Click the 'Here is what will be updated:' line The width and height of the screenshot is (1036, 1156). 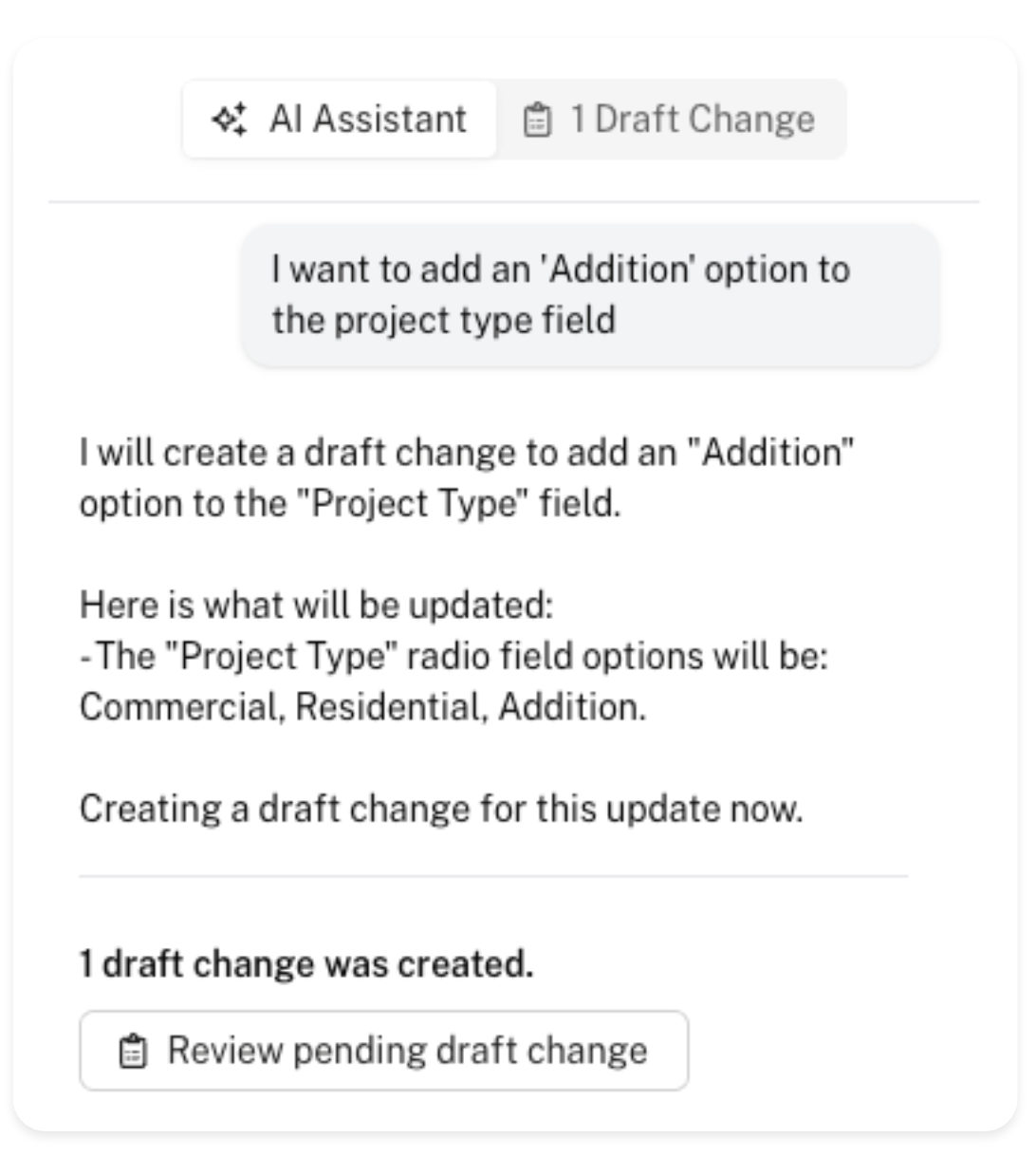pyautogui.click(x=316, y=605)
